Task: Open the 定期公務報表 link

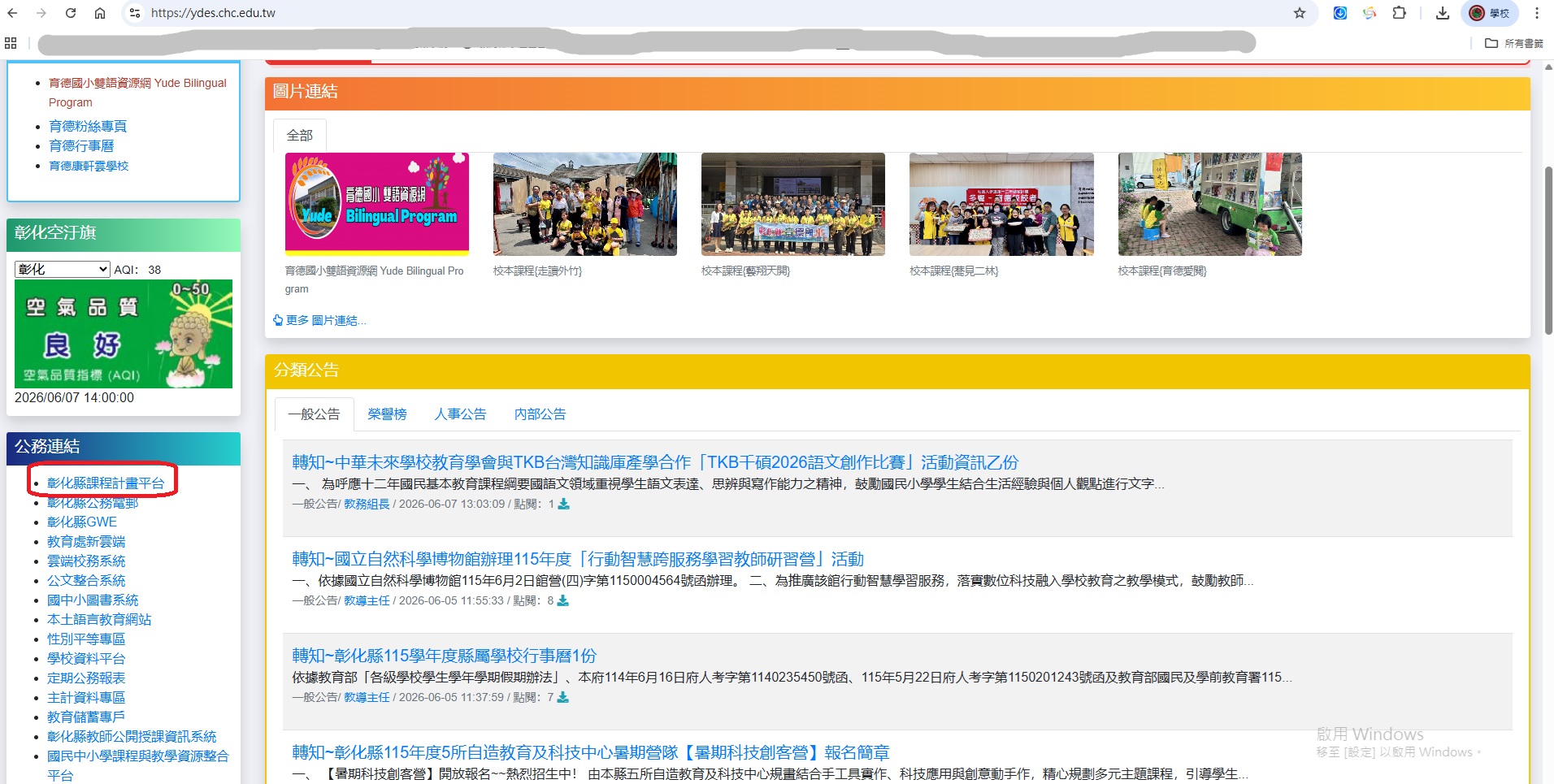Action: [86, 678]
